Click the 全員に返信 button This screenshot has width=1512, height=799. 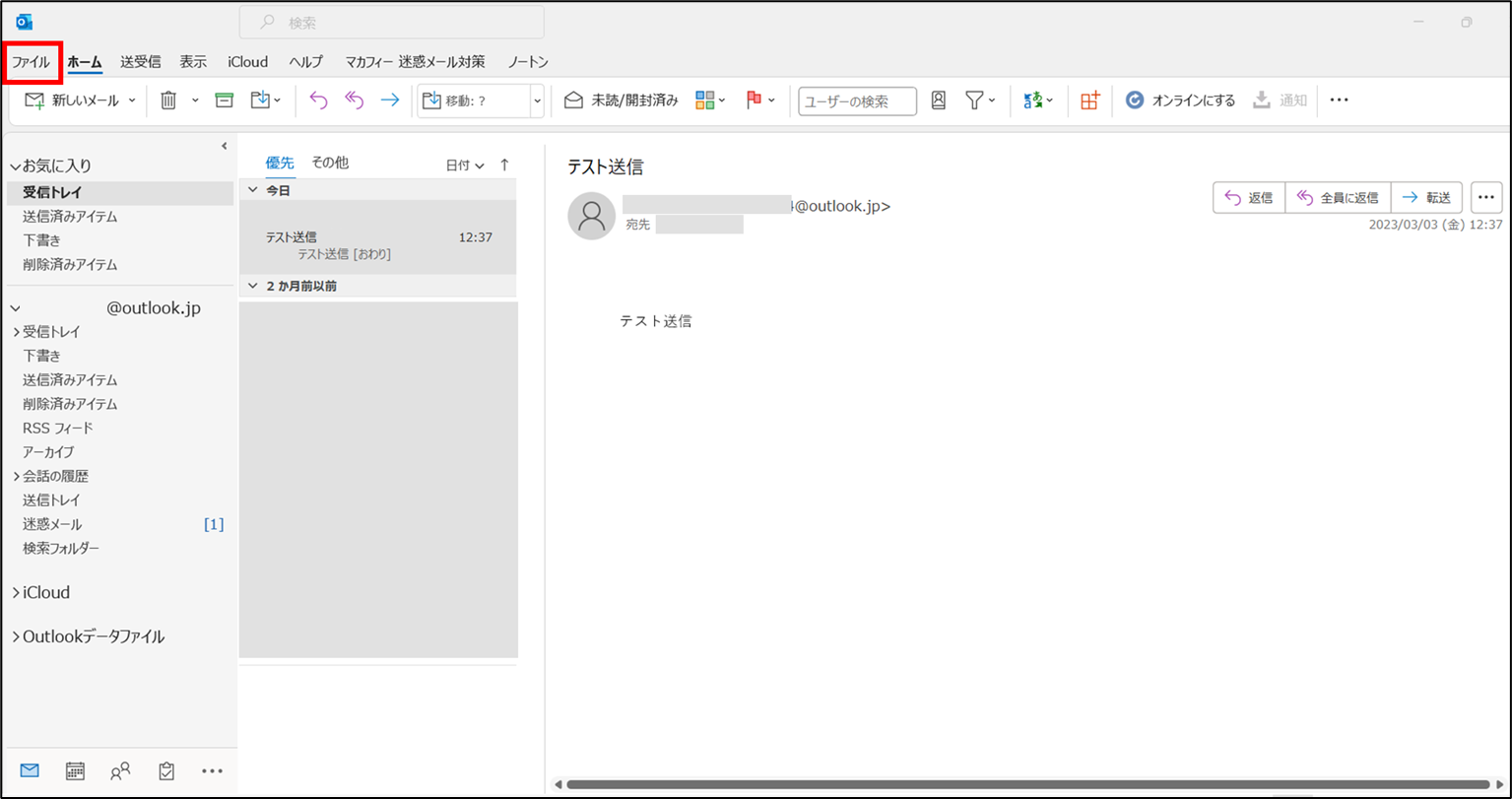coord(1337,197)
